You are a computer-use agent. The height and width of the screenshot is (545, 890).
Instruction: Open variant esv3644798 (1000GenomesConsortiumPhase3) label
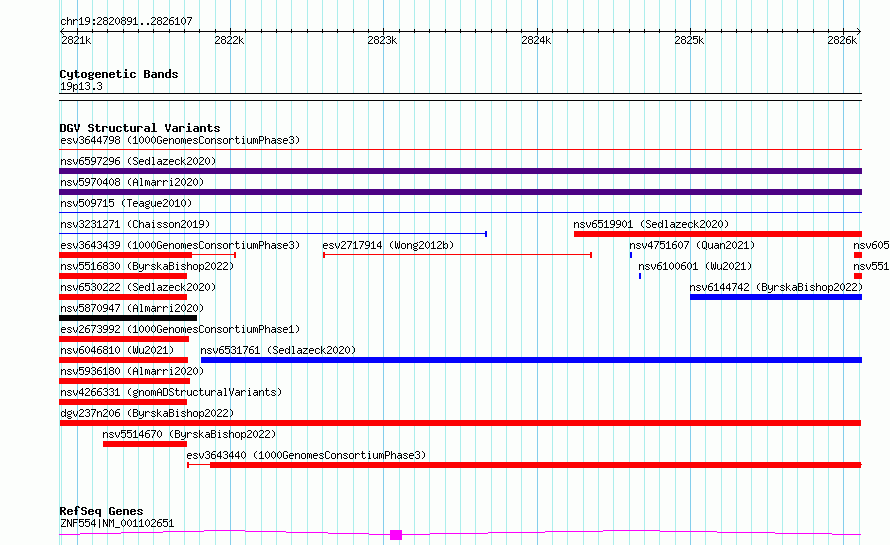click(180, 140)
